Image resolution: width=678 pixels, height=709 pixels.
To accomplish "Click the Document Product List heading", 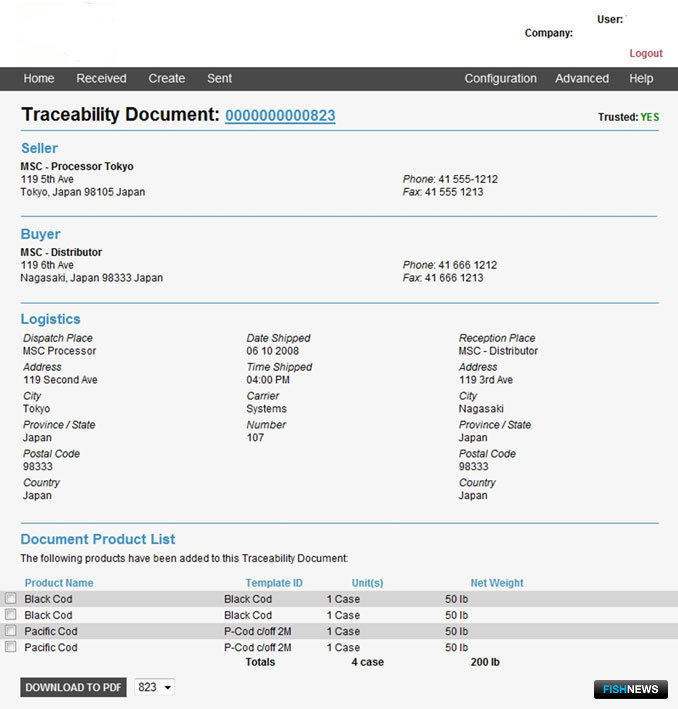I will pos(98,539).
